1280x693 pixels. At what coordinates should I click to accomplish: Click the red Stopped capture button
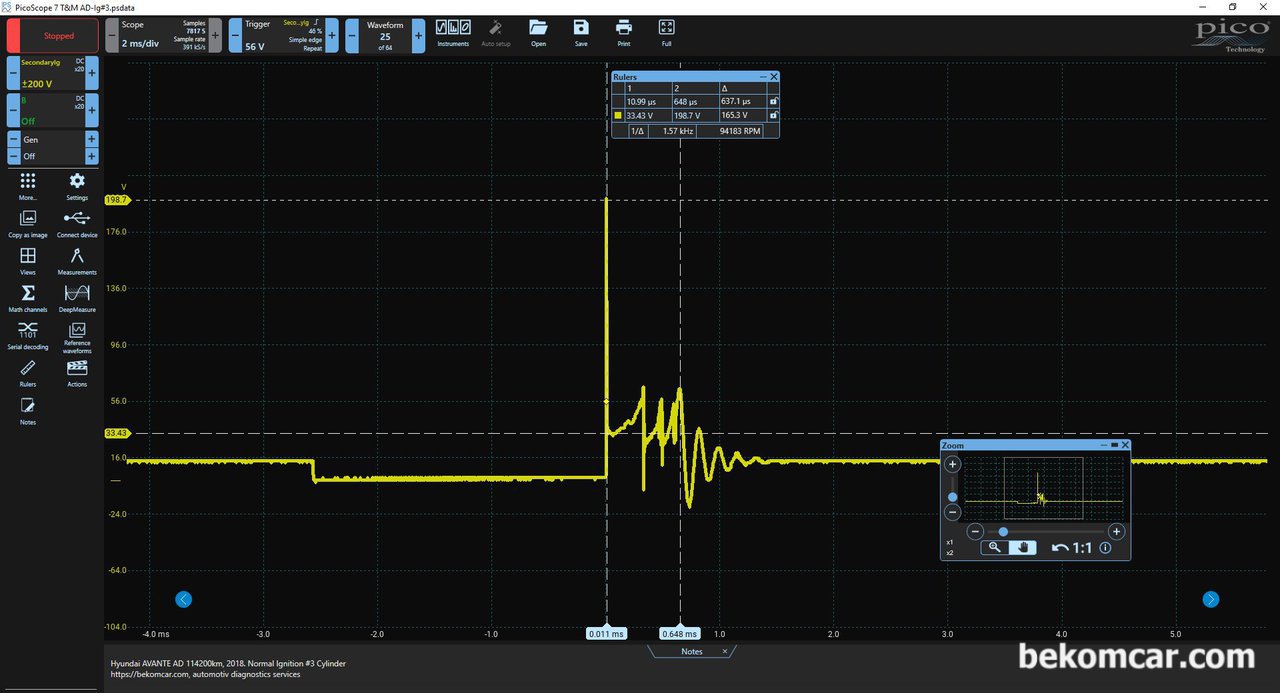pyautogui.click(x=52, y=36)
